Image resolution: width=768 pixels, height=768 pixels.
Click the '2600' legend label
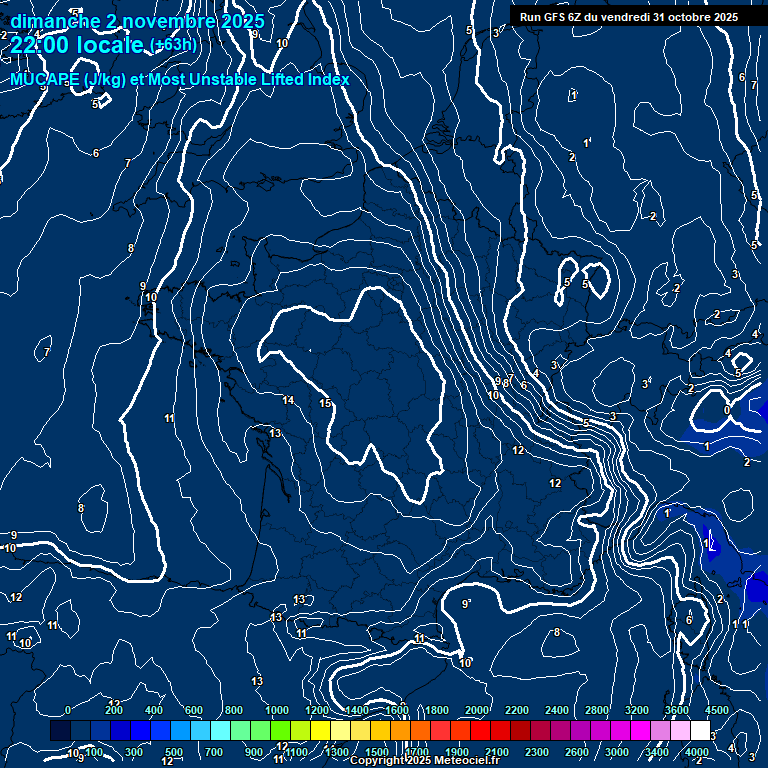577,752
